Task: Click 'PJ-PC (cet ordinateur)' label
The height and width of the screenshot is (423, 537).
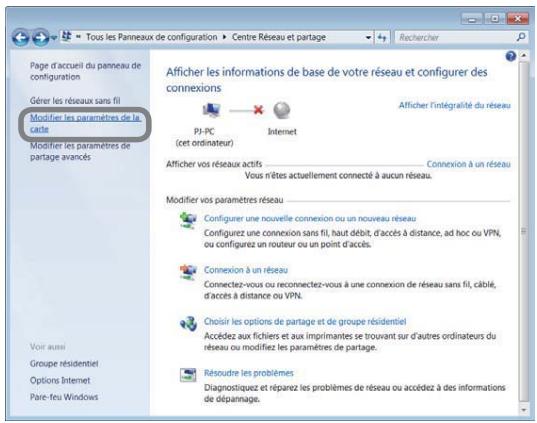Action: [204, 137]
